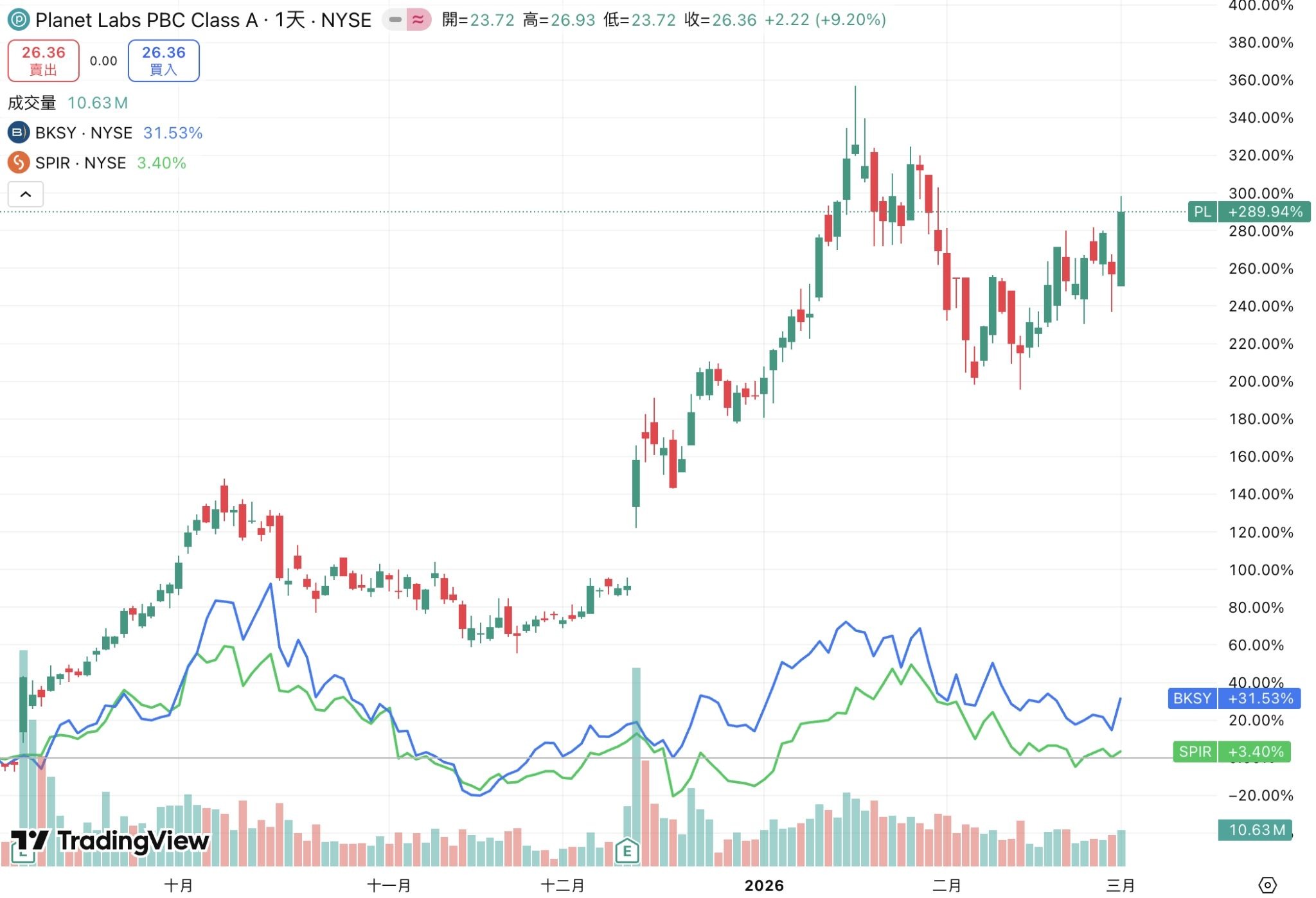Click the 2026 label on time axis
This screenshot has width=1316, height=898.
coord(764,885)
